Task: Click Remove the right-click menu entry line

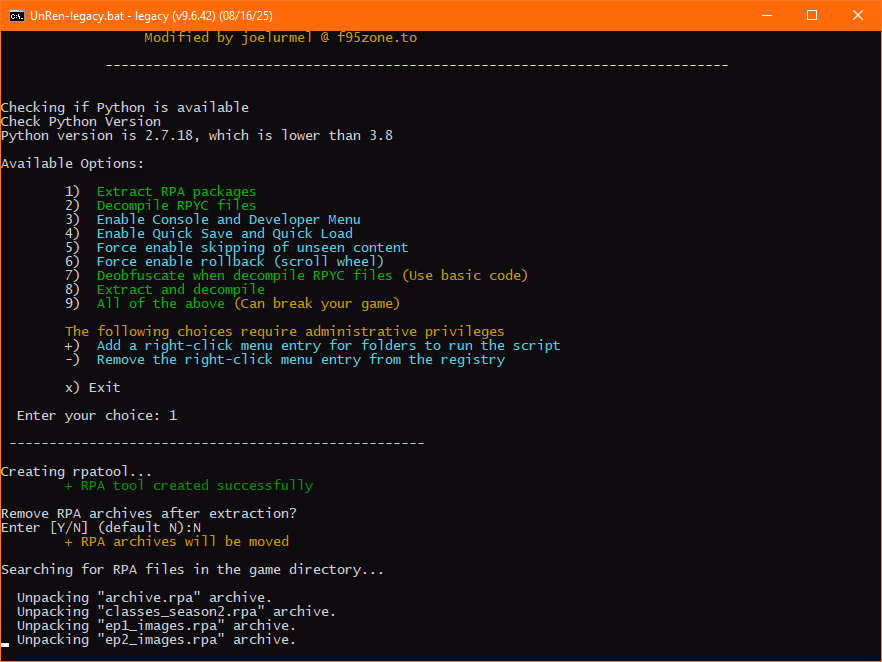Action: click(300, 359)
